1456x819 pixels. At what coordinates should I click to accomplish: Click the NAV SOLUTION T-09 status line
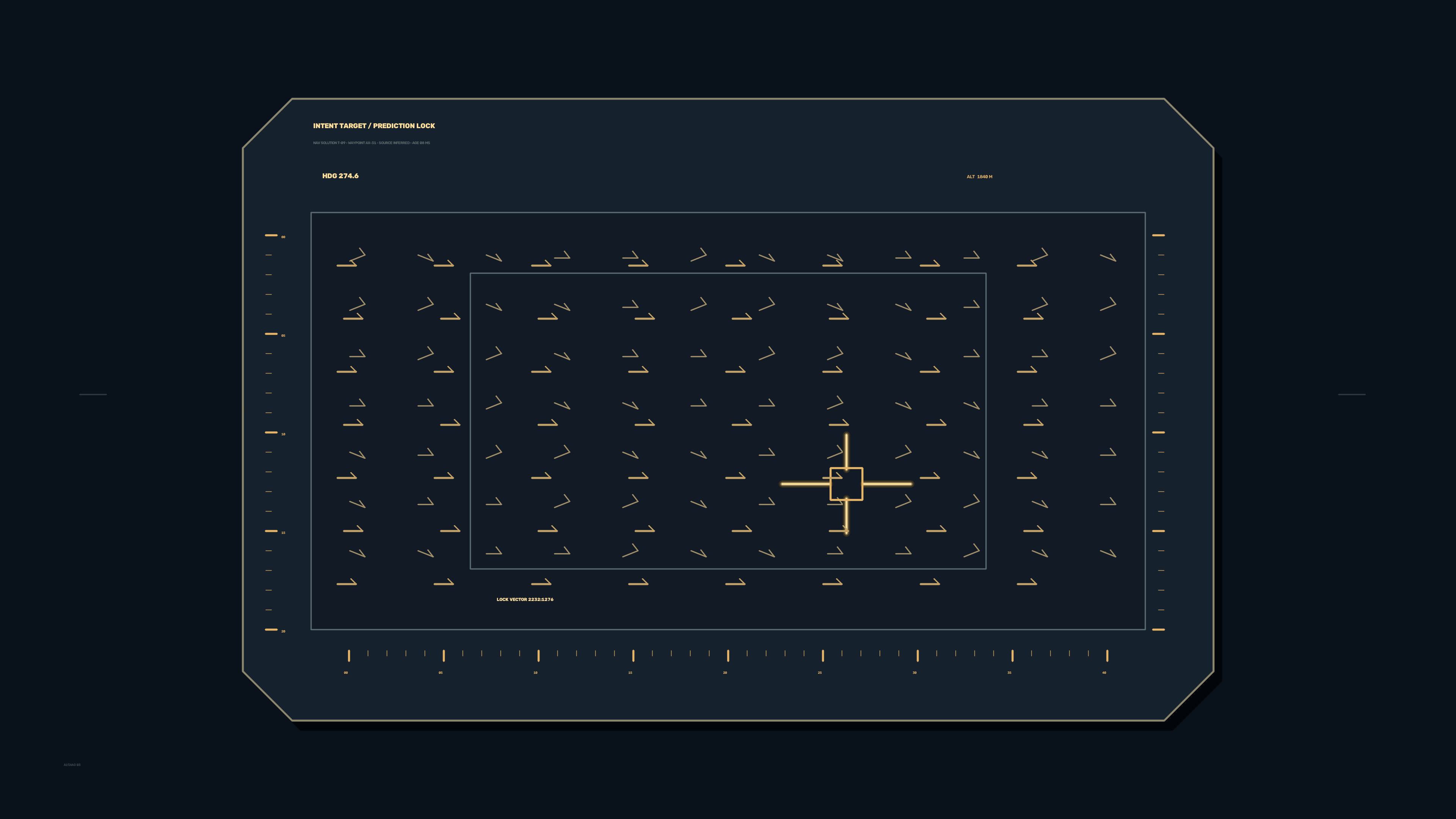[x=371, y=143]
